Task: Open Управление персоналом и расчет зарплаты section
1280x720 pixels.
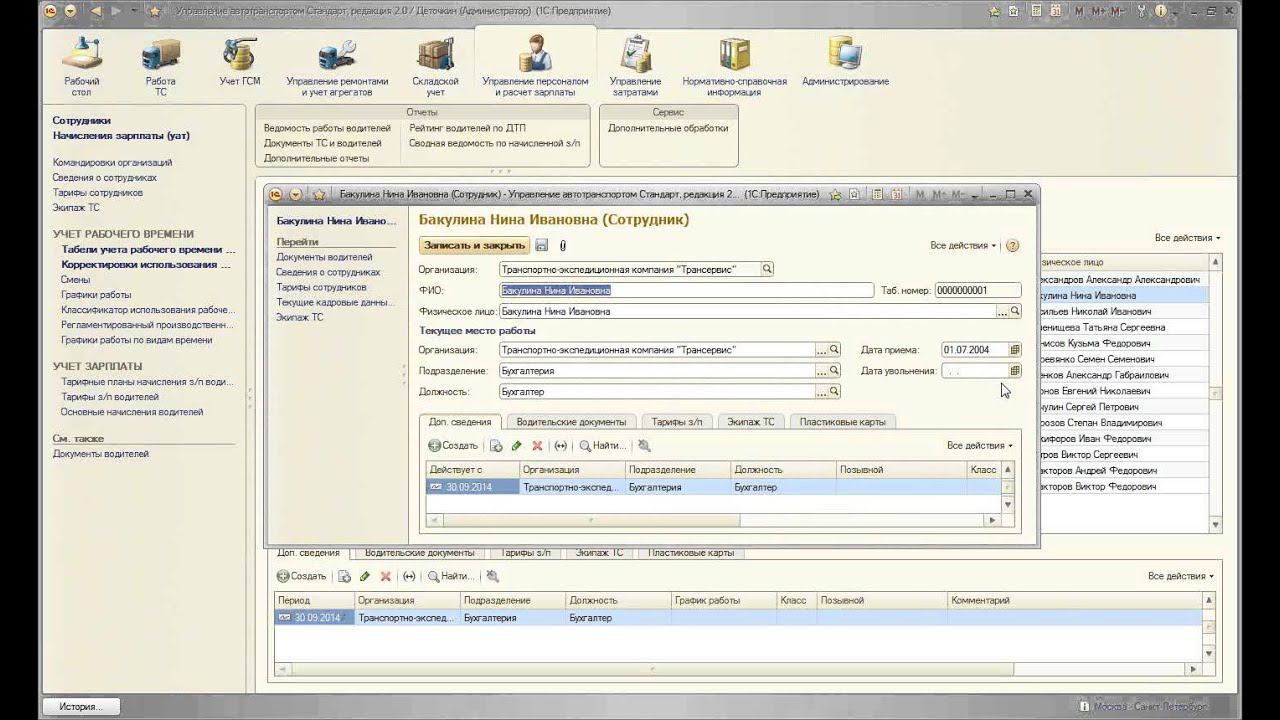Action: coord(535,66)
